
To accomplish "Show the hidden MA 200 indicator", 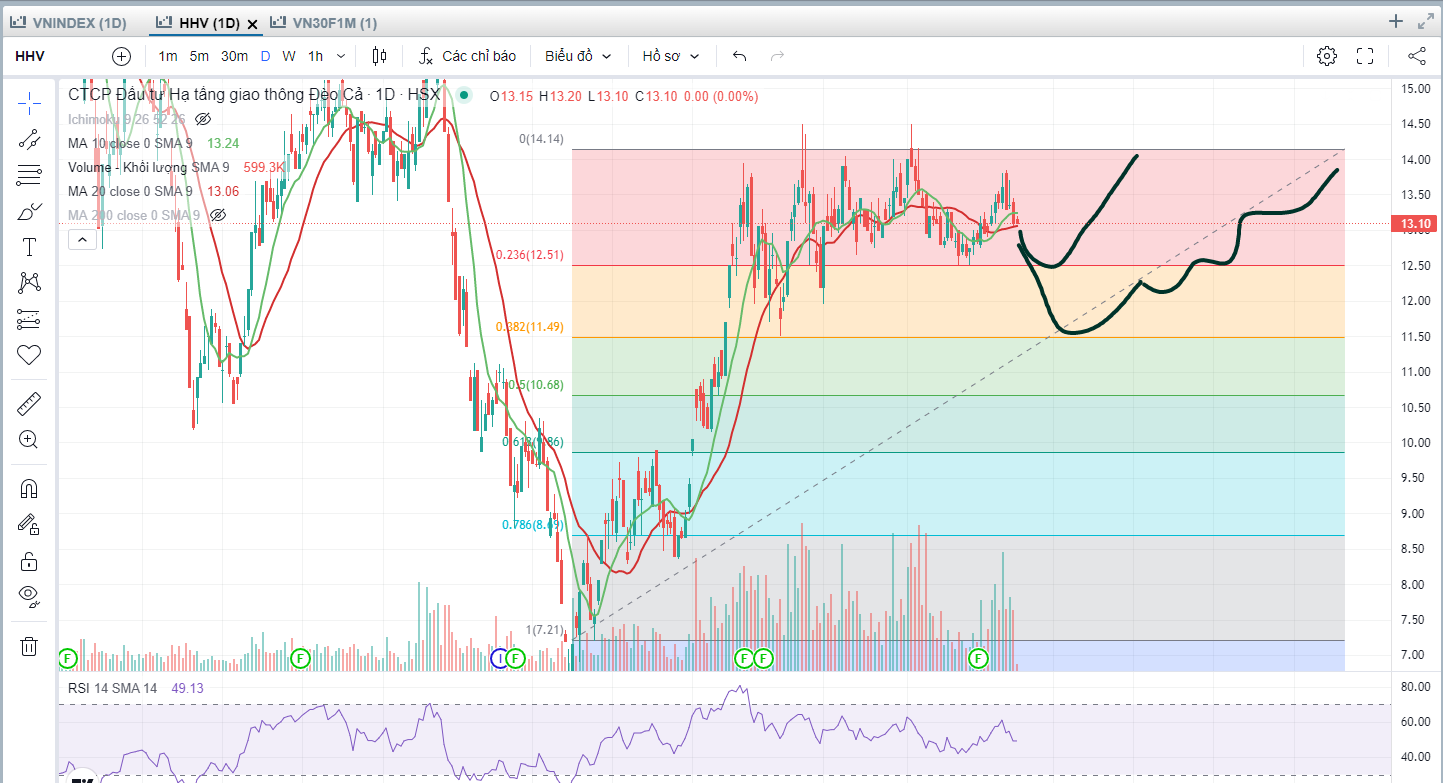I will coord(217,215).
